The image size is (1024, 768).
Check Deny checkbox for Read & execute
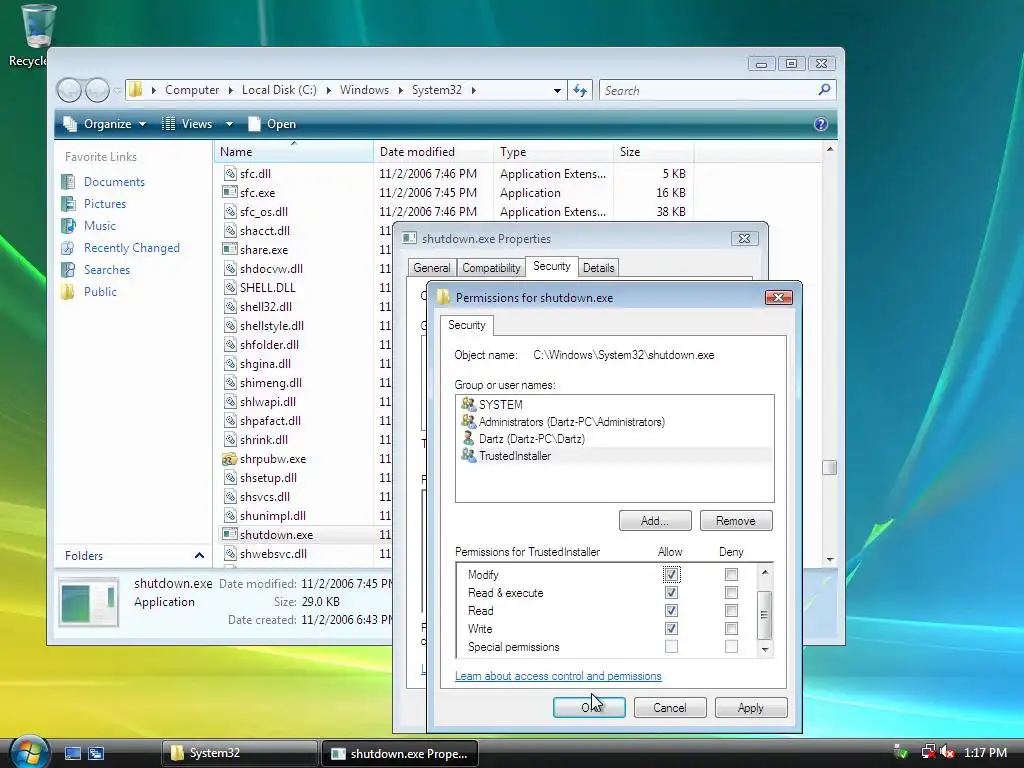click(731, 593)
